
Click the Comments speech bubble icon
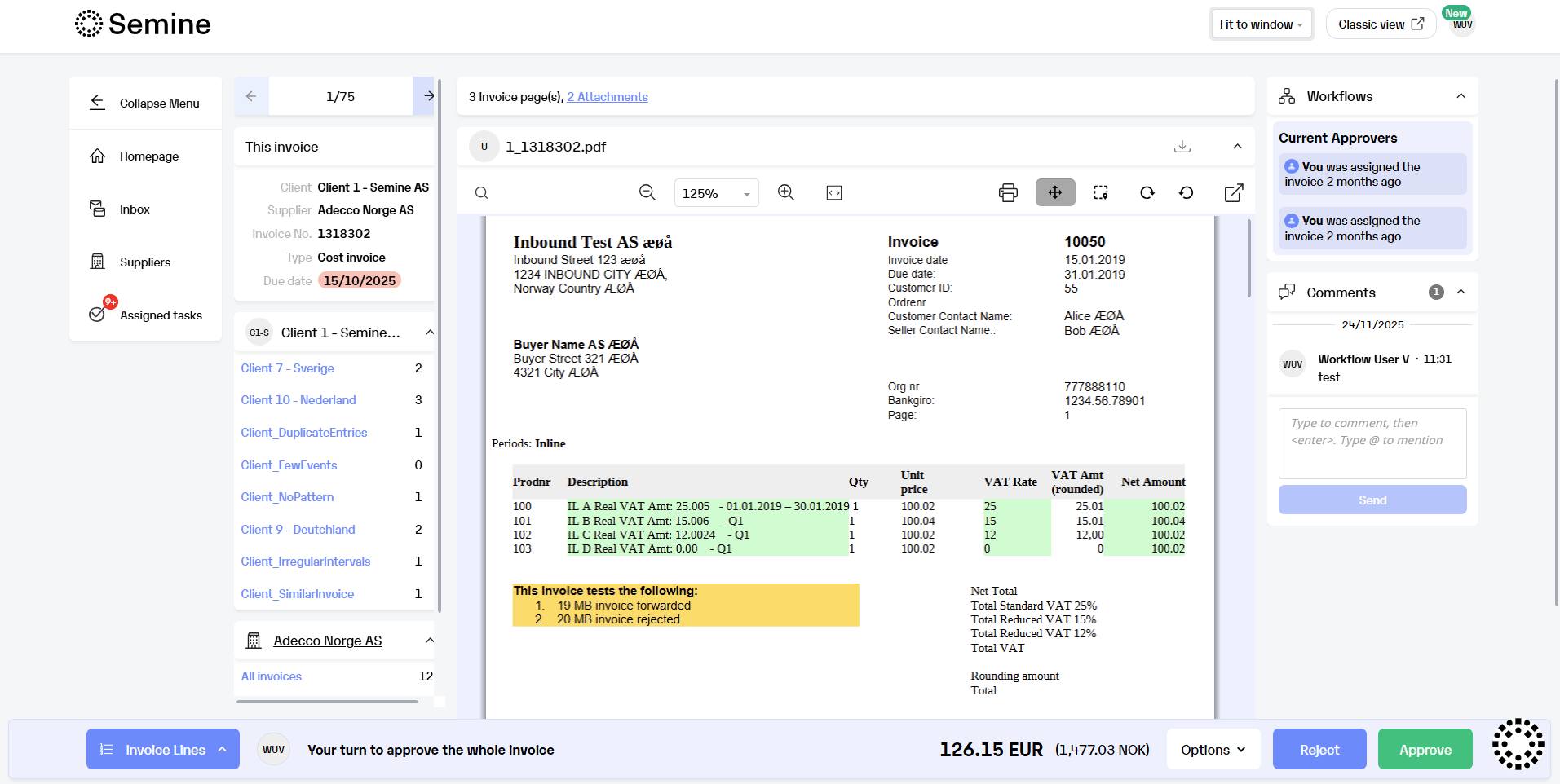(1287, 292)
